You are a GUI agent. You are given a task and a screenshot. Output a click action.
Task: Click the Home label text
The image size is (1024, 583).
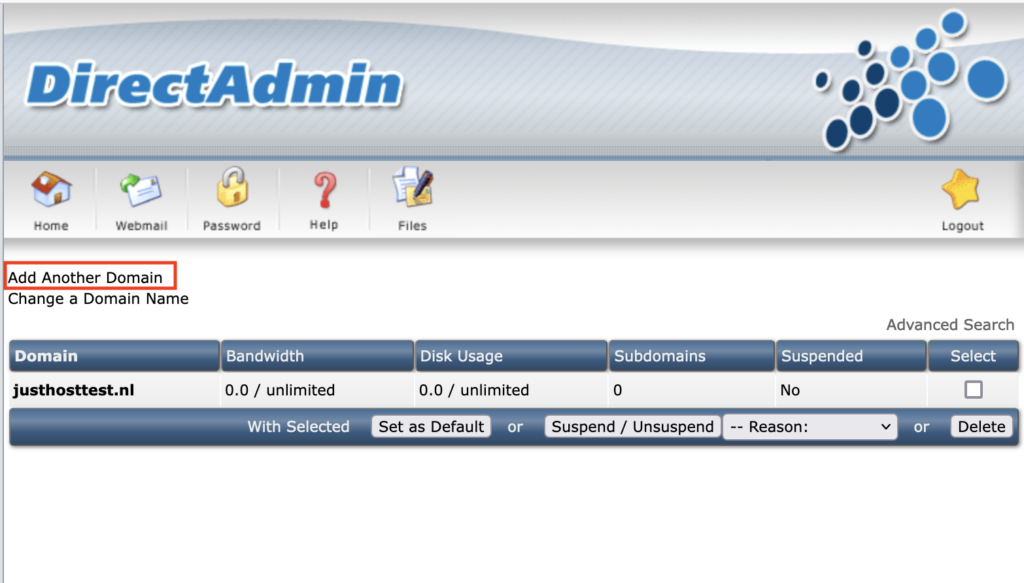click(51, 226)
